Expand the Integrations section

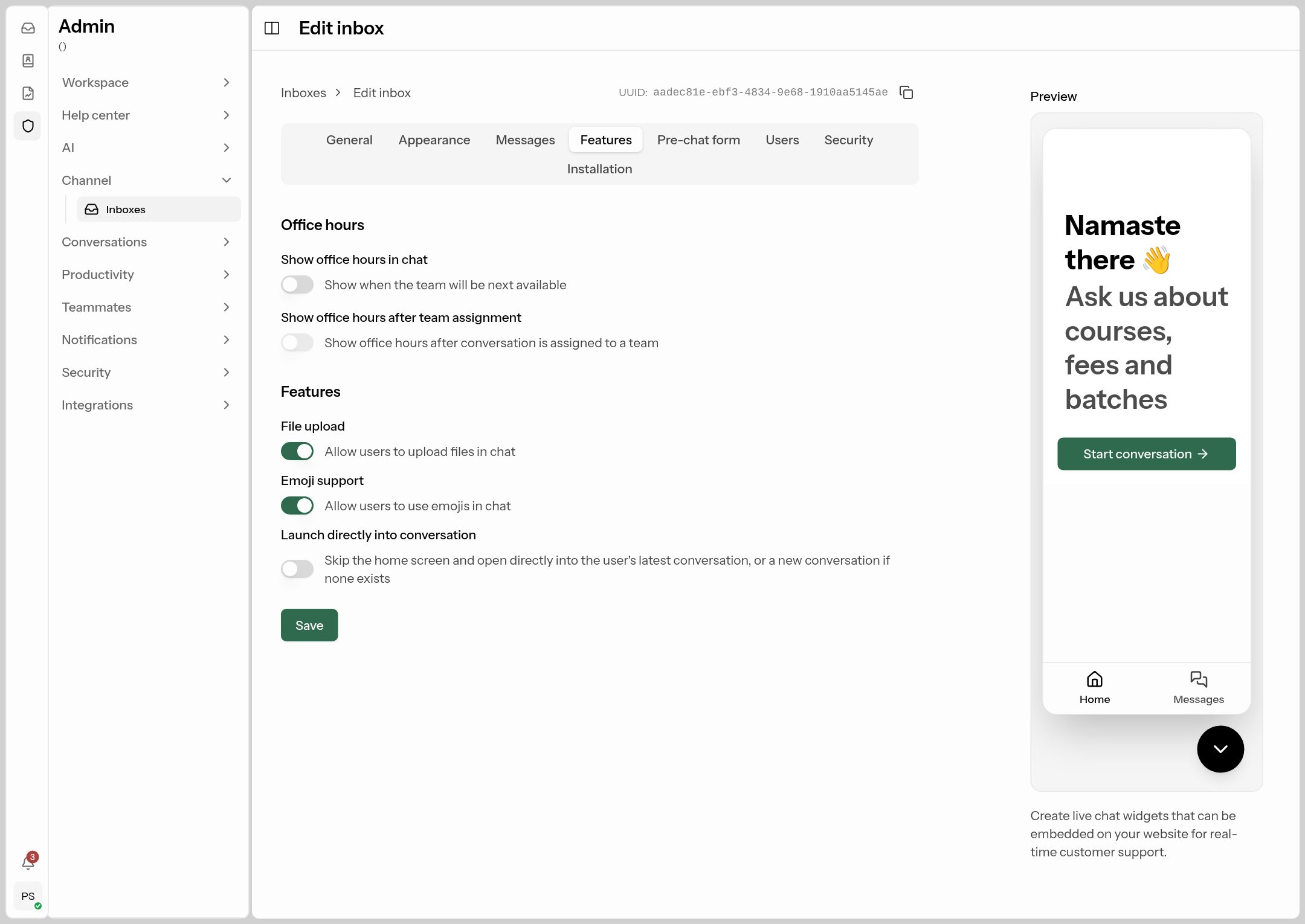(146, 405)
